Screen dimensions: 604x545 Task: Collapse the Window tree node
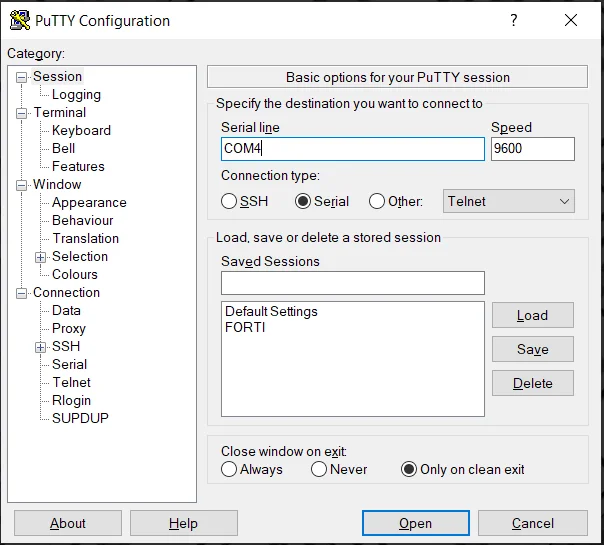coord(21,185)
